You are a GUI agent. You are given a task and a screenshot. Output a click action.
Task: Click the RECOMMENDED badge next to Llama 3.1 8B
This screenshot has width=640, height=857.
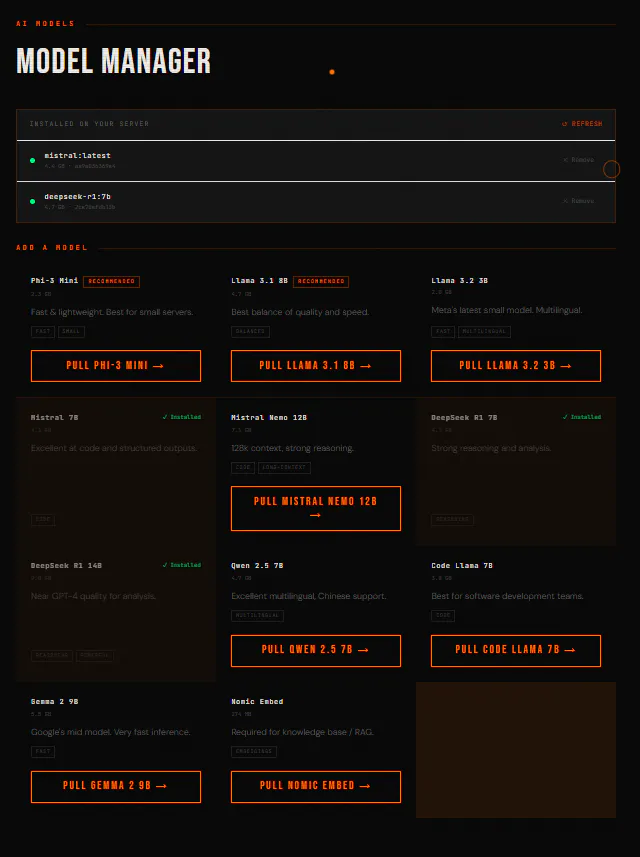[321, 281]
